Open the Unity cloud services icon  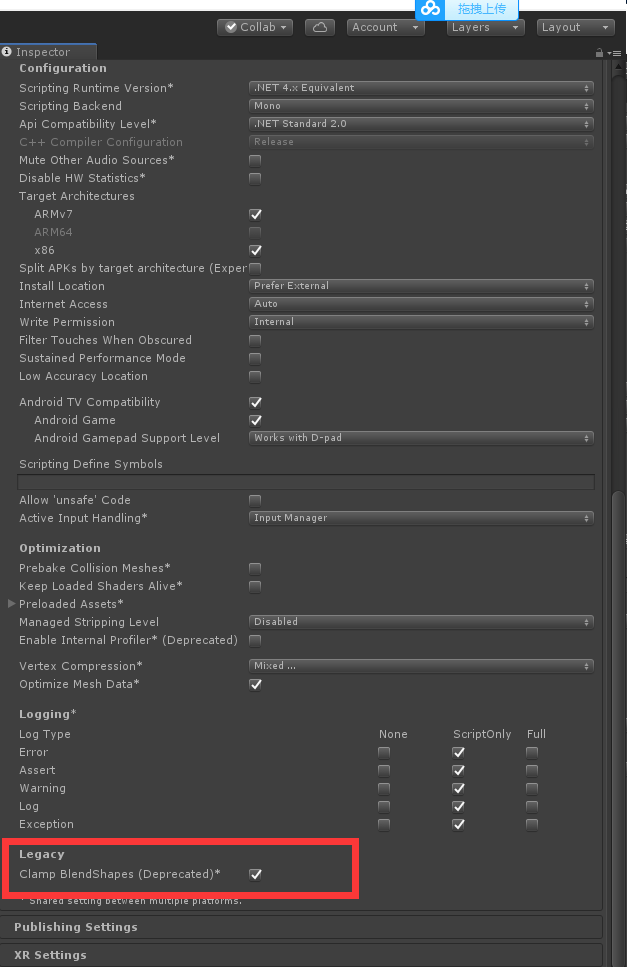coord(320,27)
